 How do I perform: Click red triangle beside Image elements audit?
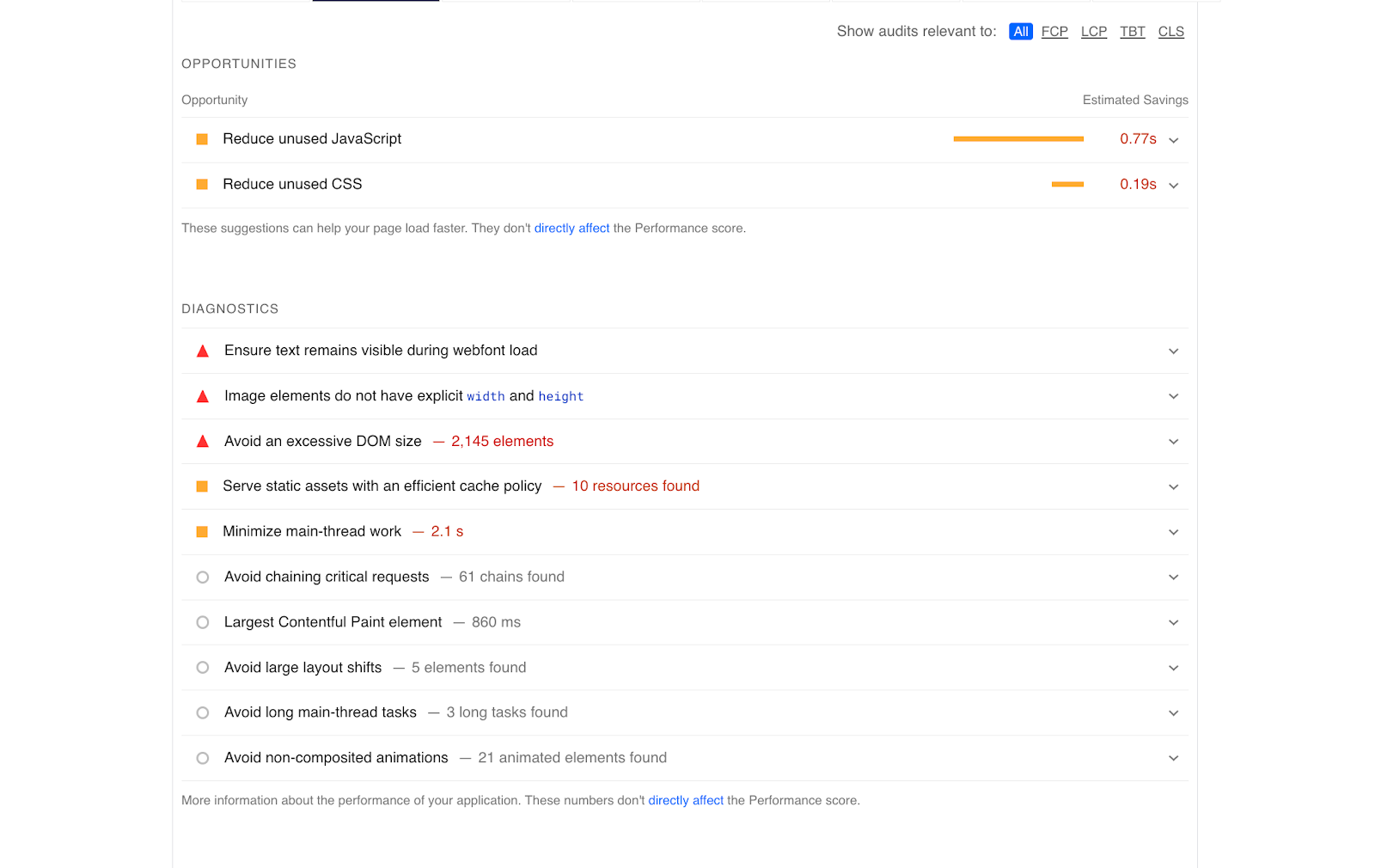203,396
